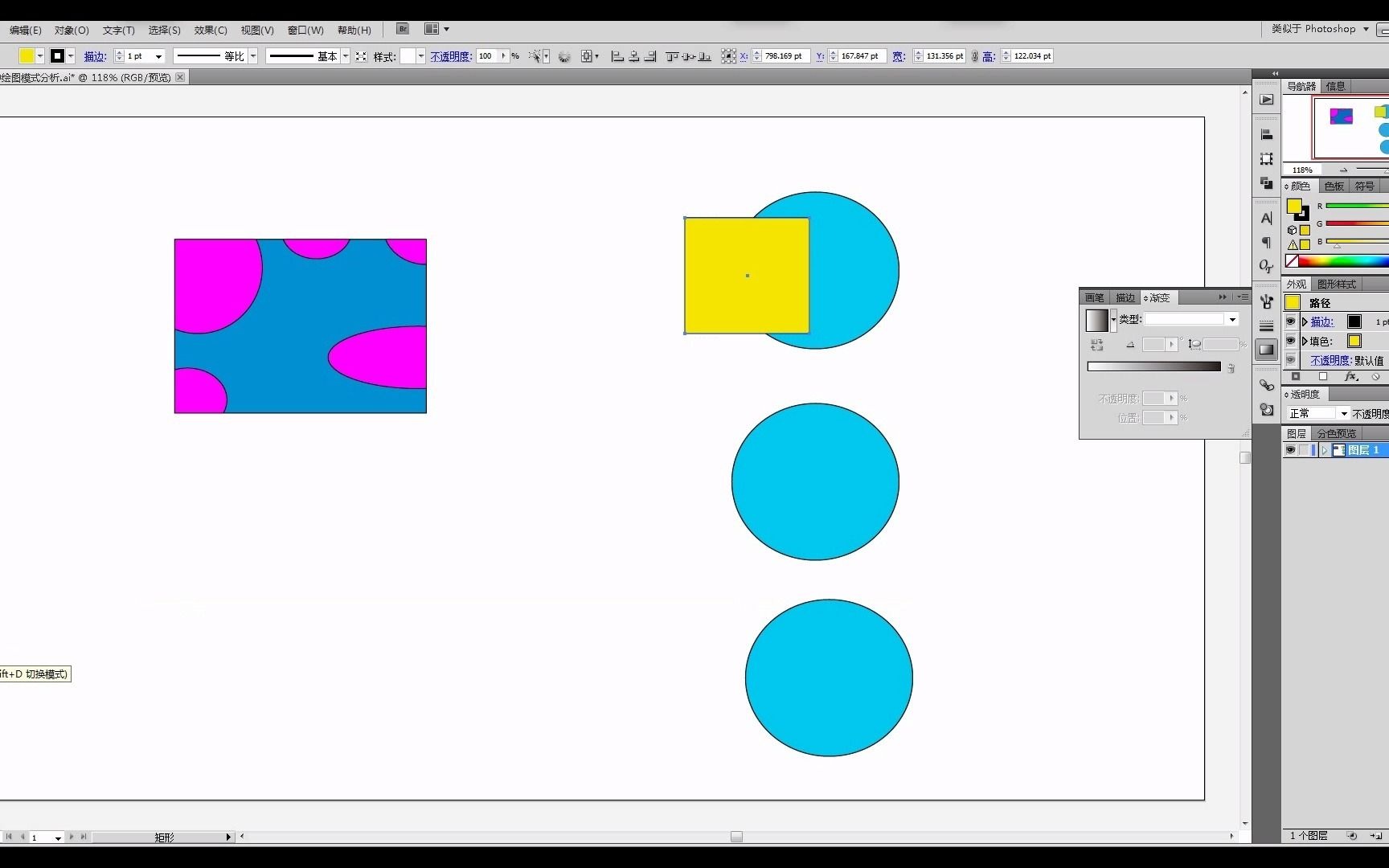Click vertical align bottom icon
Image resolution: width=1389 pixels, height=868 pixels.
click(705, 56)
